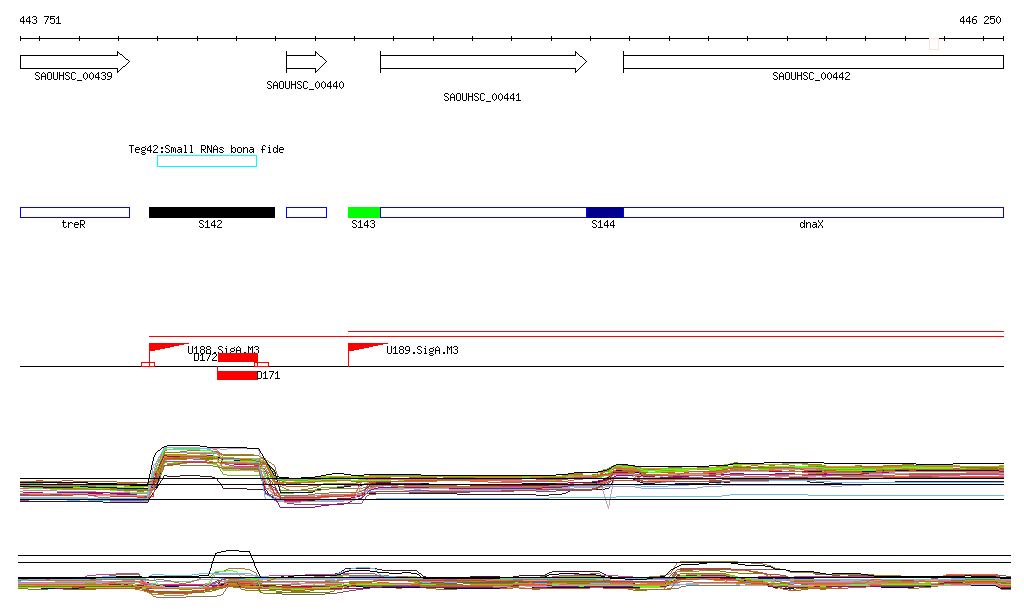Select the red D172 terminator block

(238, 357)
